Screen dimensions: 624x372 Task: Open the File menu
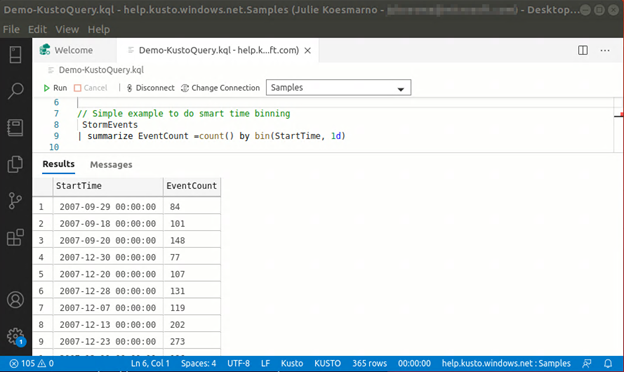[x=11, y=29]
